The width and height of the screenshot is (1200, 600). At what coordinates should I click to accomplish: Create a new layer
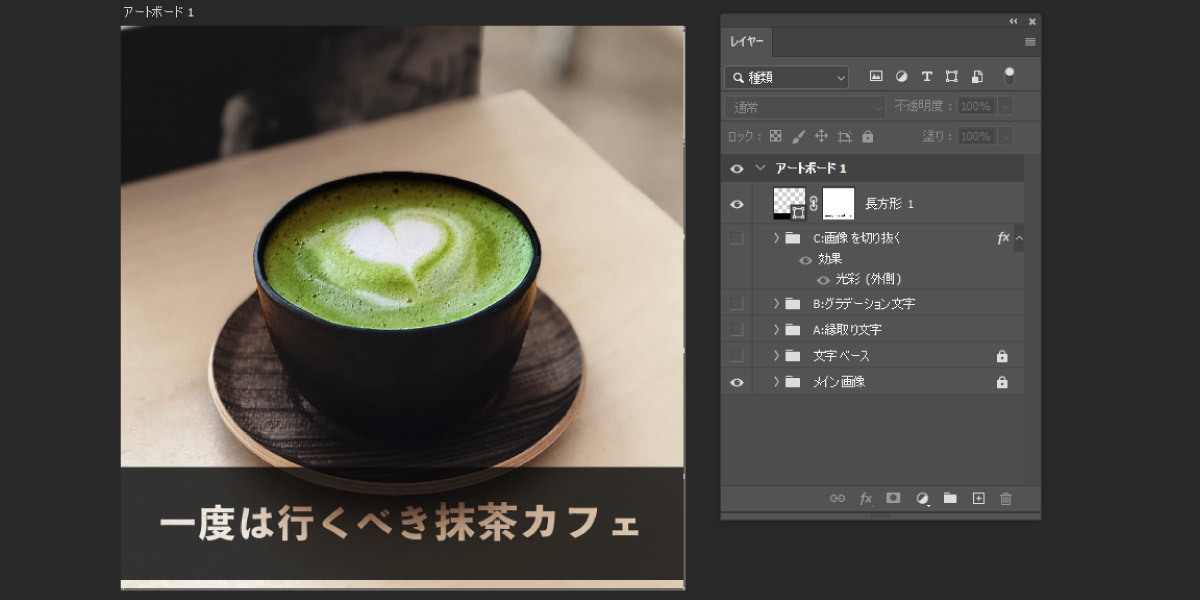(978, 498)
